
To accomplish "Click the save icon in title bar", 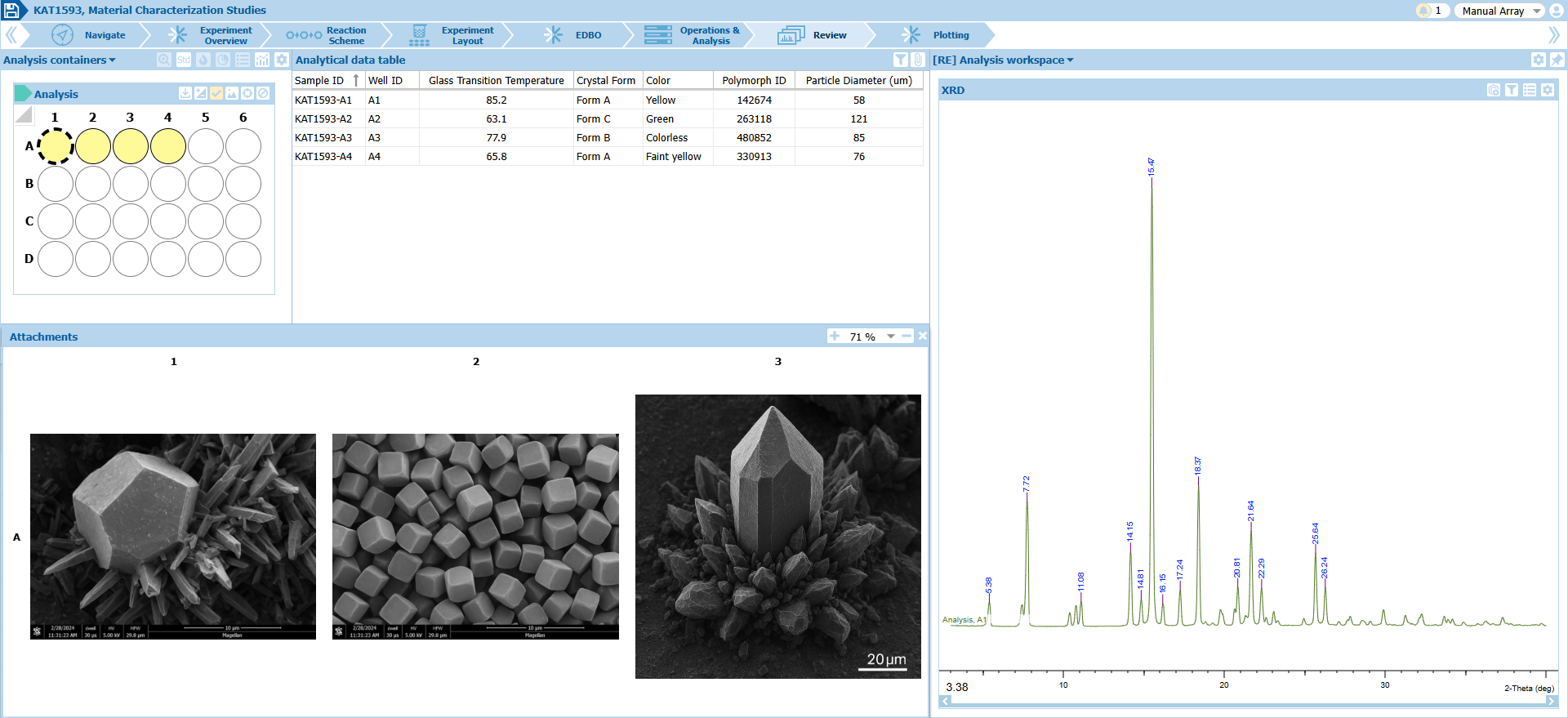I will 12,11.
